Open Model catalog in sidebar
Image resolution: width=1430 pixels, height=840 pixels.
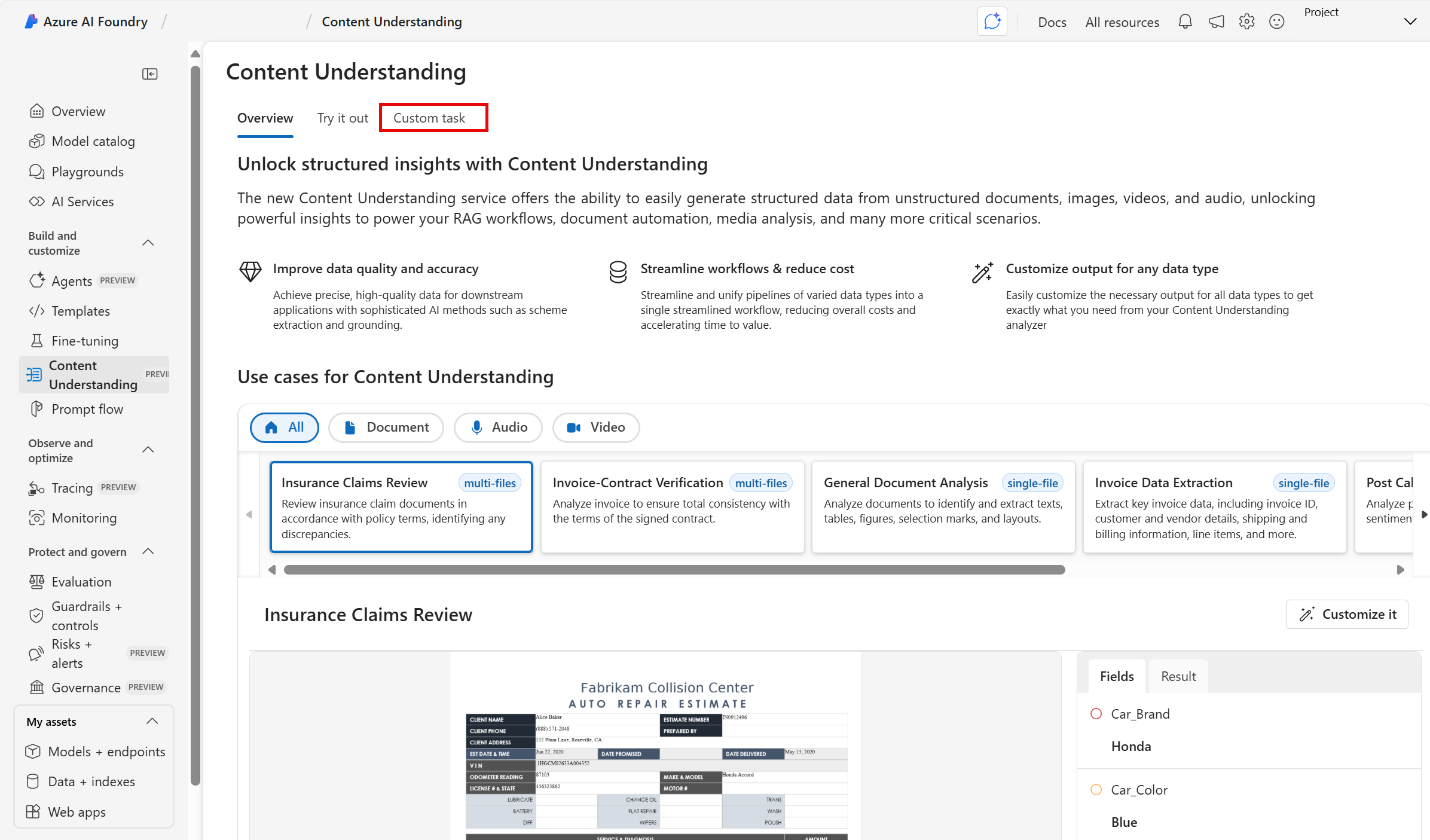click(93, 141)
